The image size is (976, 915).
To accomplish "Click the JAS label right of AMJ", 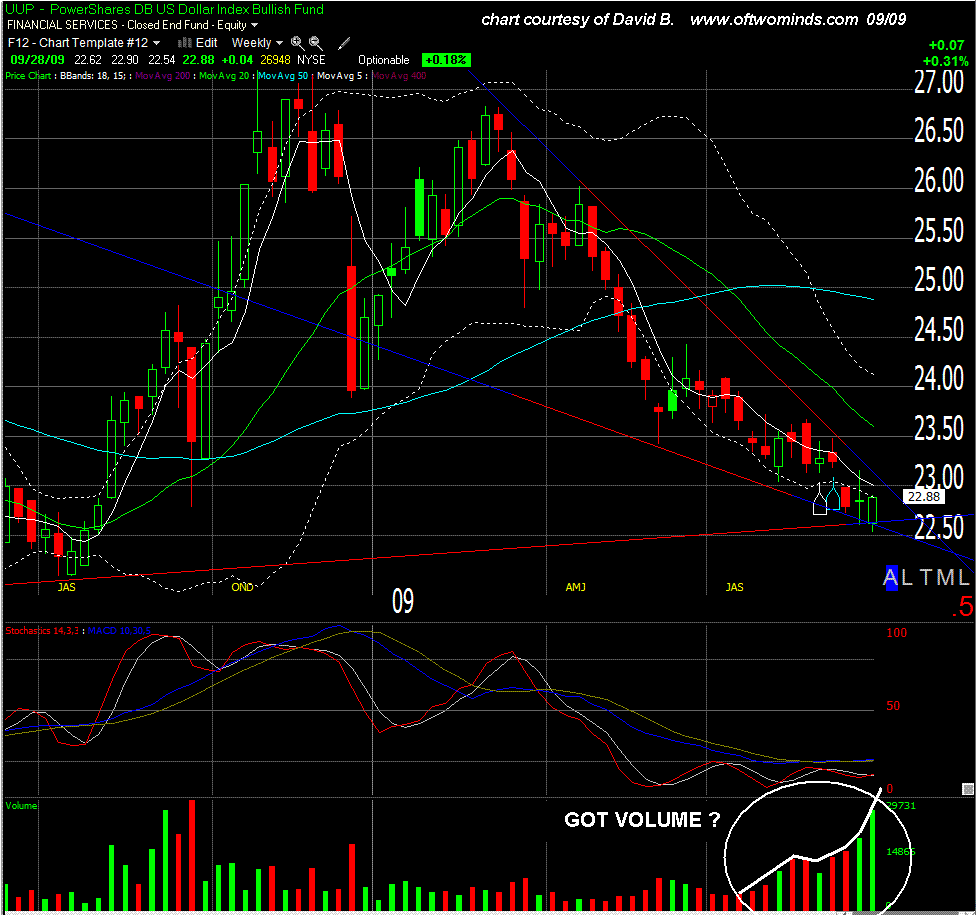I will tap(734, 587).
